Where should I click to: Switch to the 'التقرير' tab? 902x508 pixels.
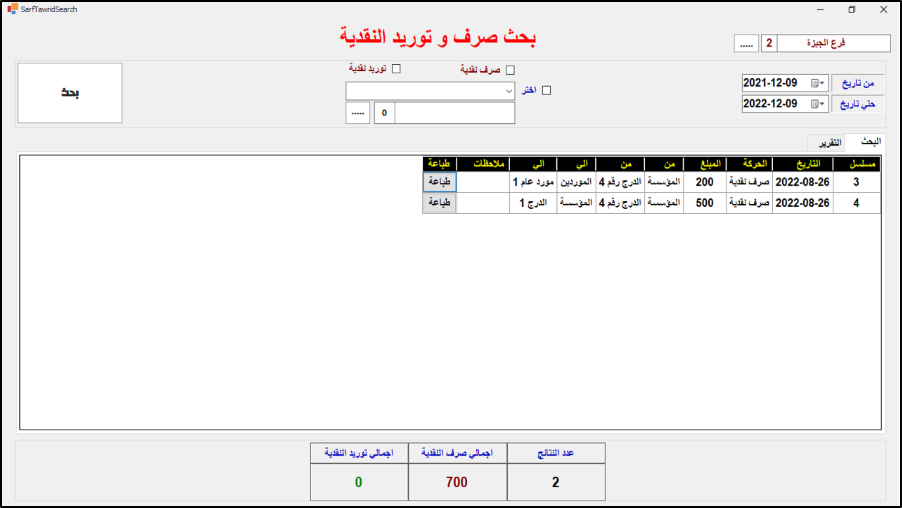point(823,143)
